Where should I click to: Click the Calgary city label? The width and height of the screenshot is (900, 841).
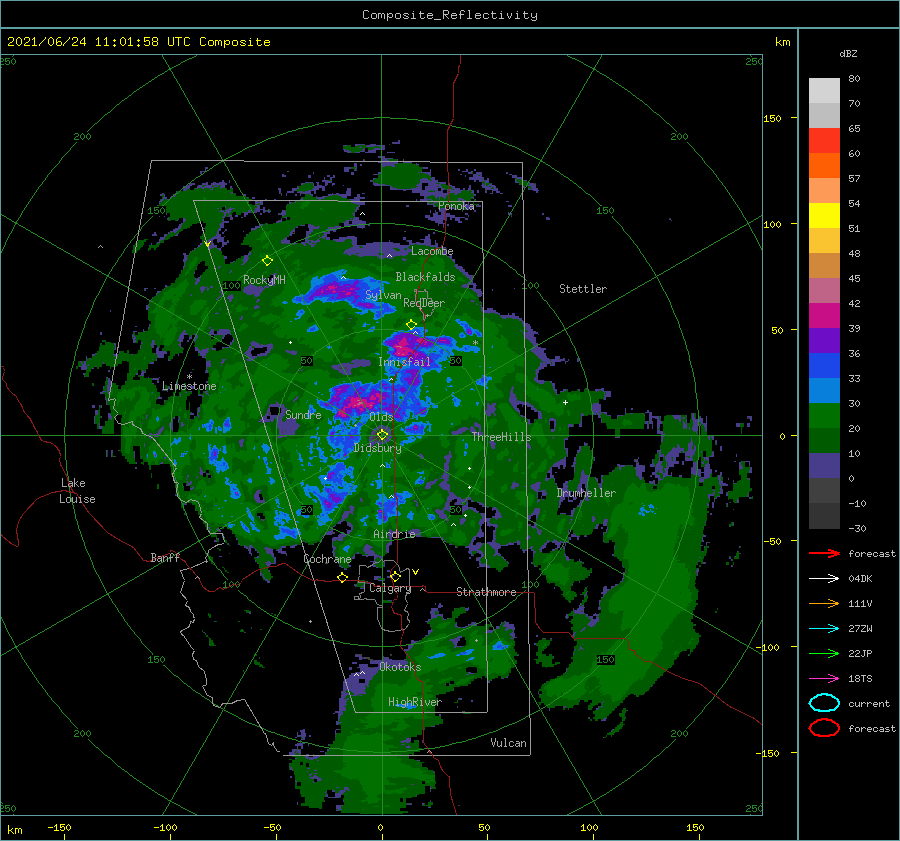coord(390,588)
